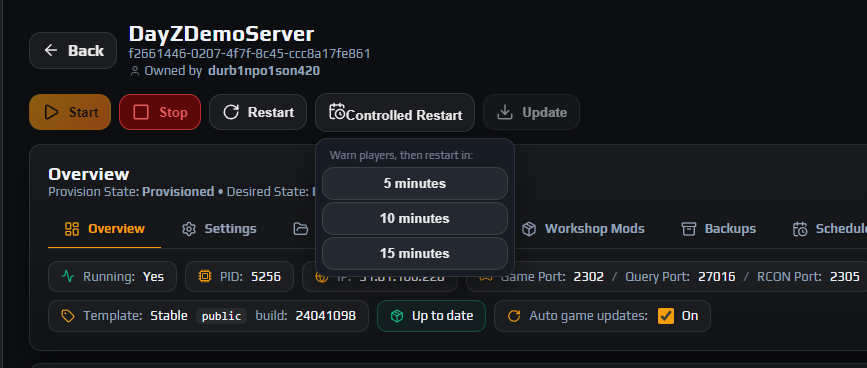
Task: Open the Overview tab
Action: tap(105, 229)
